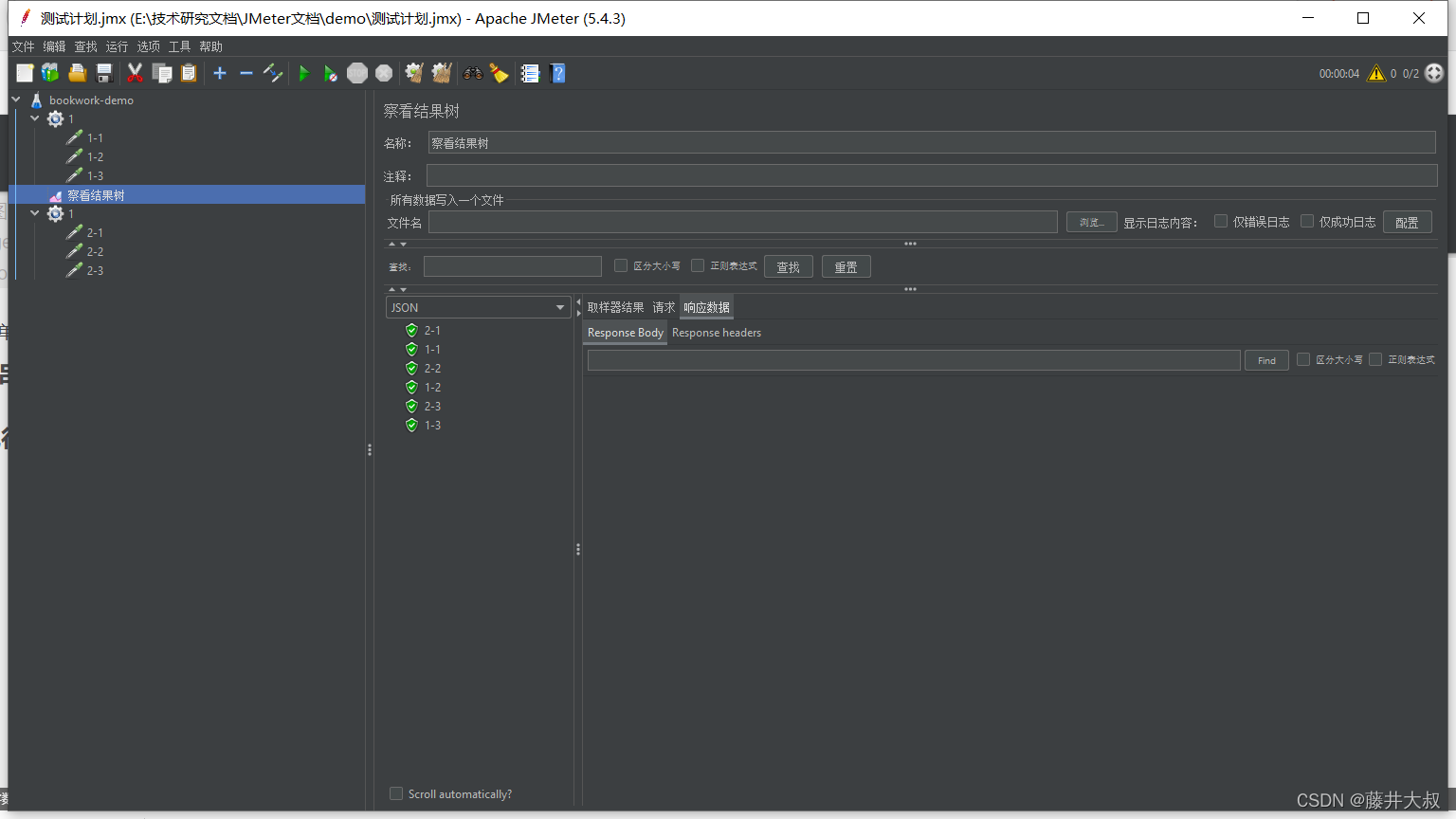1456x819 pixels.
Task: Click the 浏览 browse button
Action: pyautogui.click(x=1091, y=222)
